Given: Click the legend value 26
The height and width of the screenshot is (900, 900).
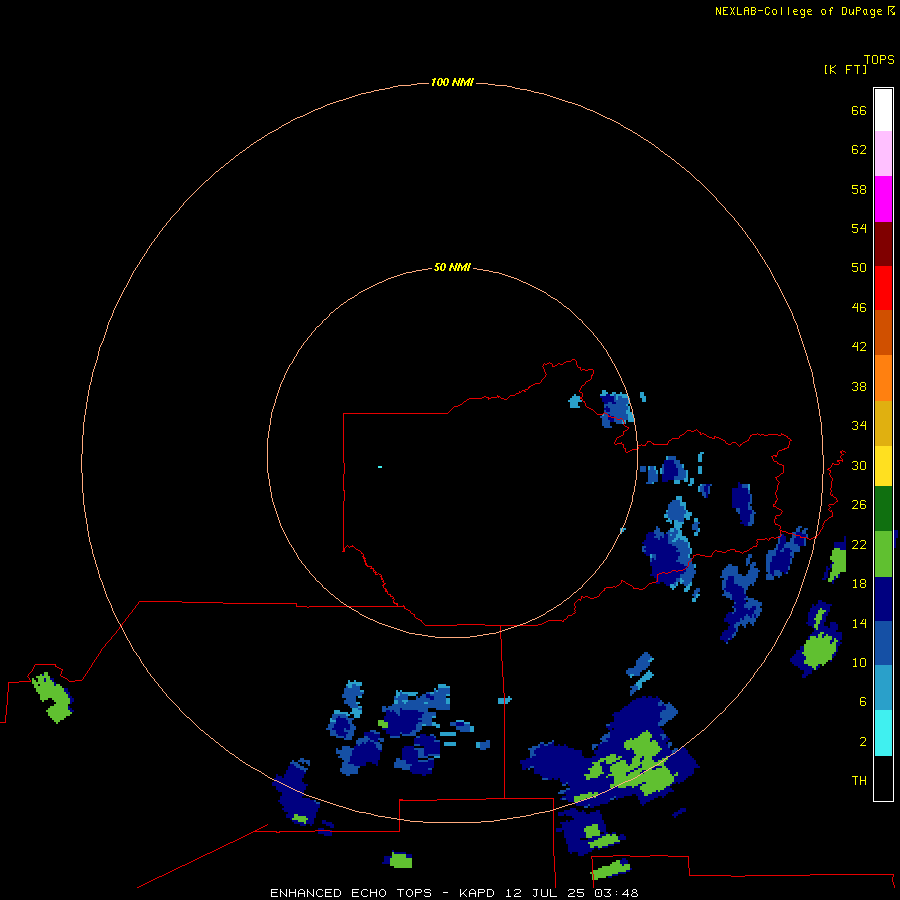Looking at the screenshot, I should [859, 505].
